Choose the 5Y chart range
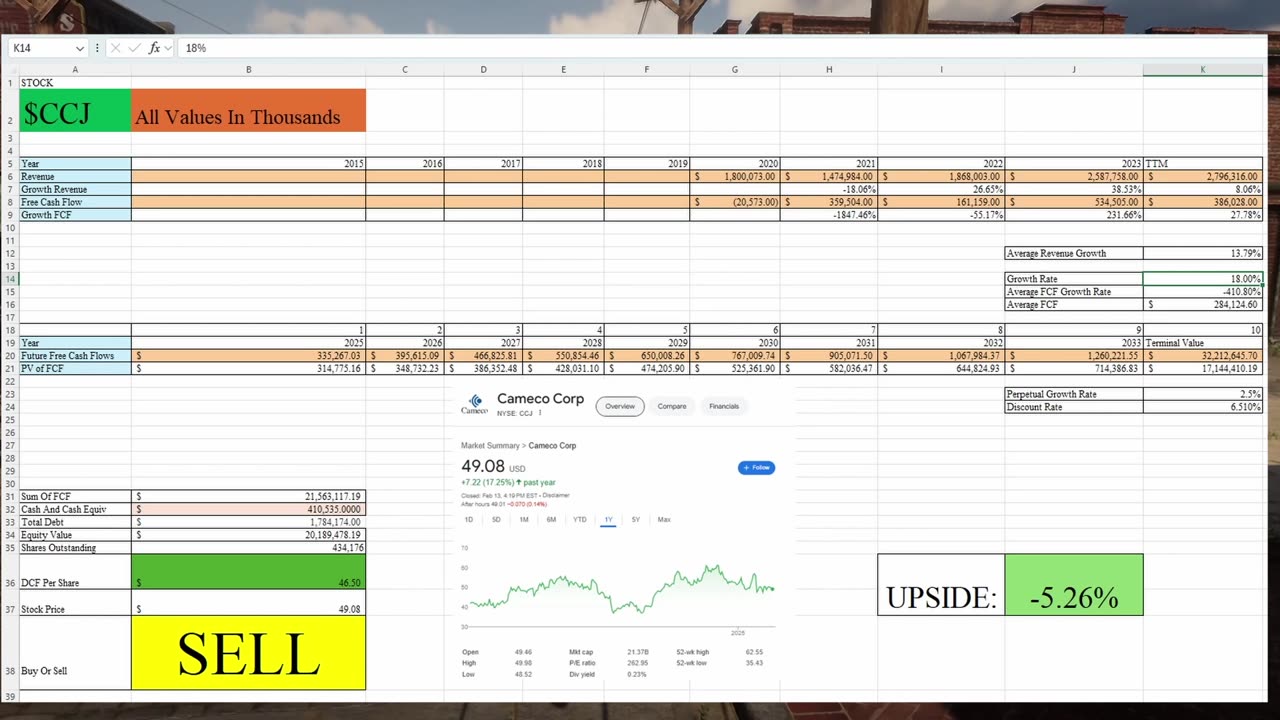Viewport: 1280px width, 720px height. 636,520
